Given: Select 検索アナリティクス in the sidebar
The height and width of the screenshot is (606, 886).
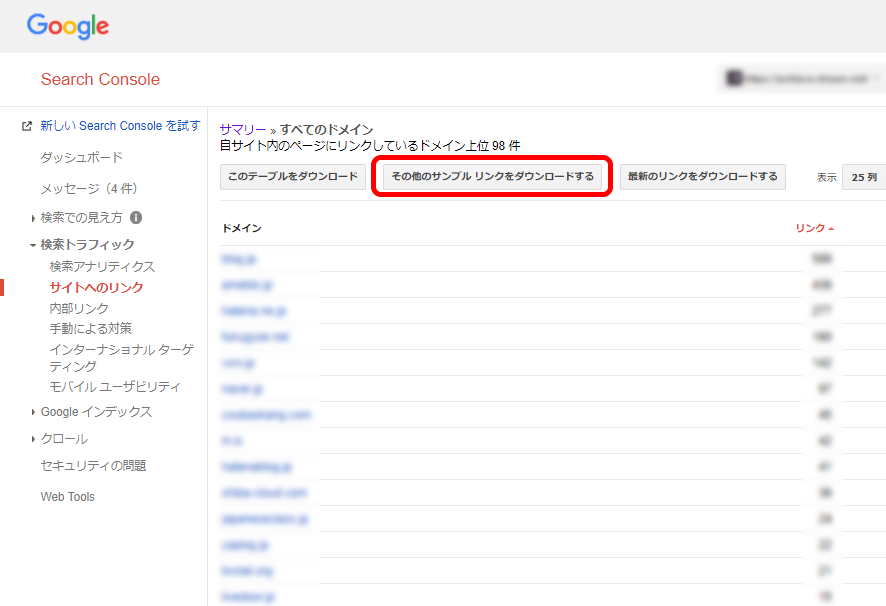Looking at the screenshot, I should coord(102,266).
